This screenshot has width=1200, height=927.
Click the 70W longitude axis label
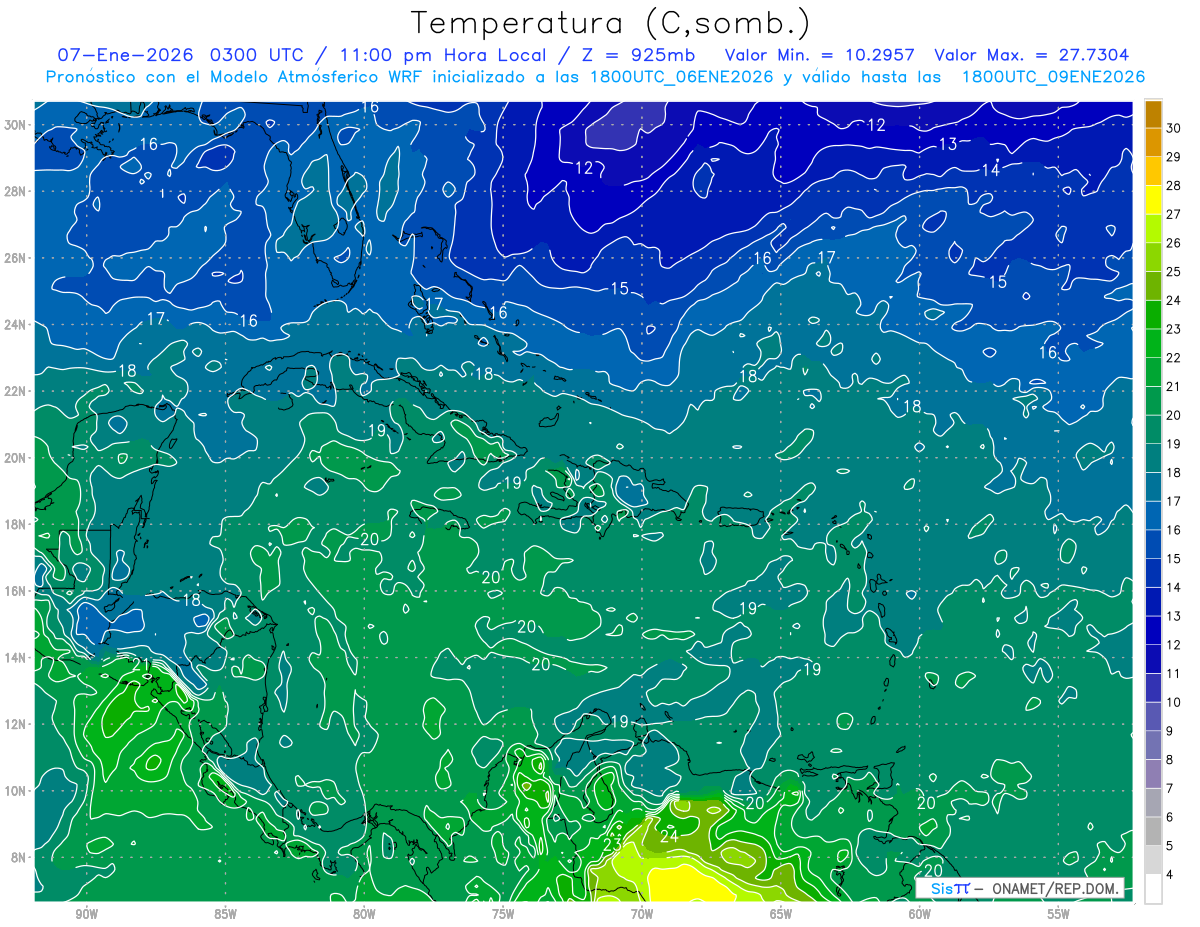tap(642, 914)
